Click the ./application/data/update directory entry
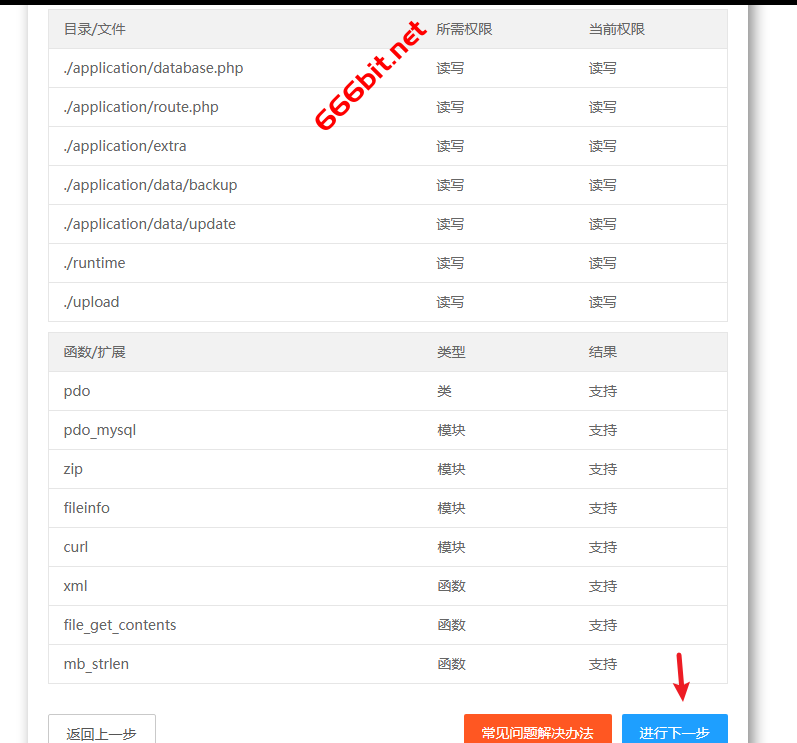797x743 pixels. point(150,224)
